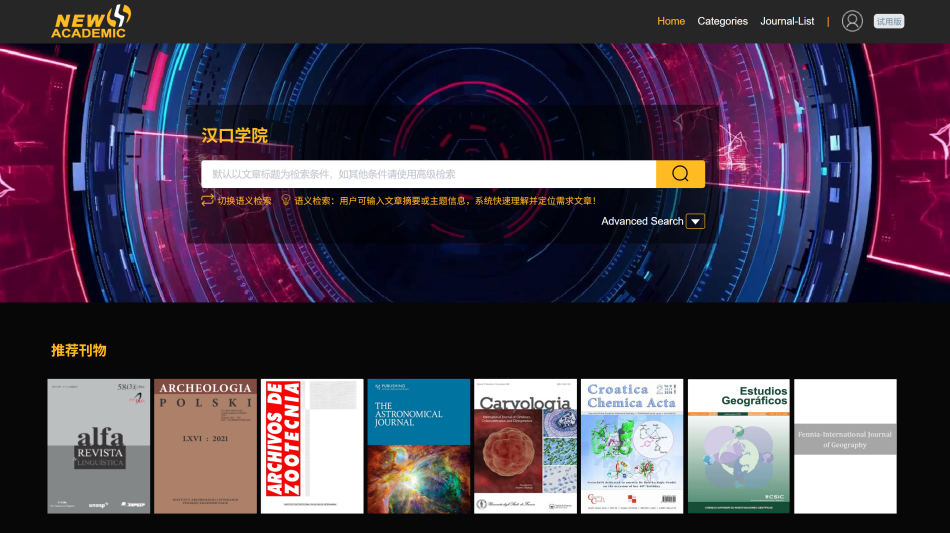950x533 pixels.
Task: Open Fennia-International Journal of Geography cover
Action: coord(845,446)
